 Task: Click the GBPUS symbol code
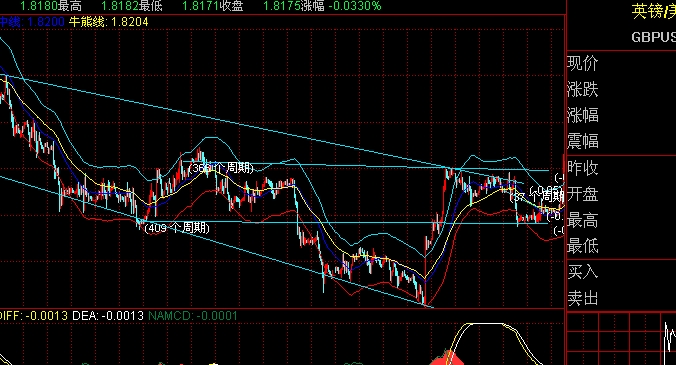tap(654, 37)
